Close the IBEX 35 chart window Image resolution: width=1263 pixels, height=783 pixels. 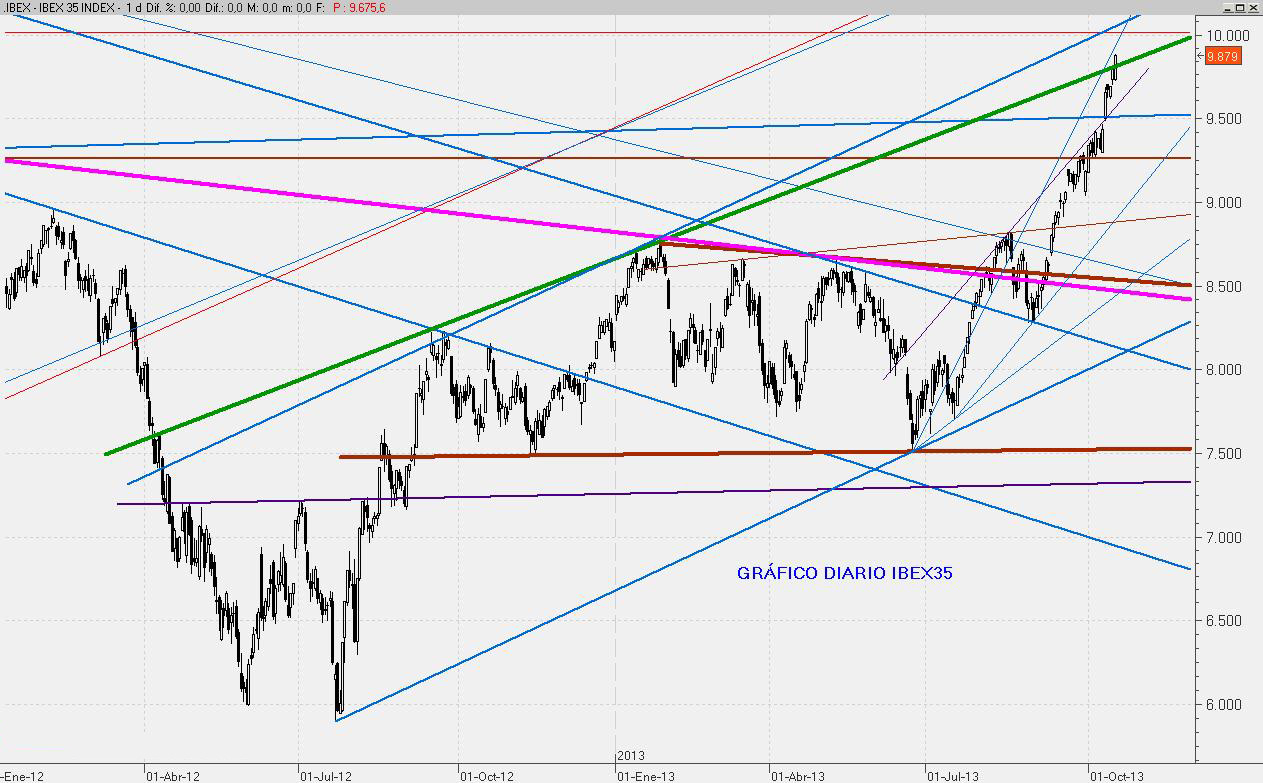pyautogui.click(x=1254, y=7)
